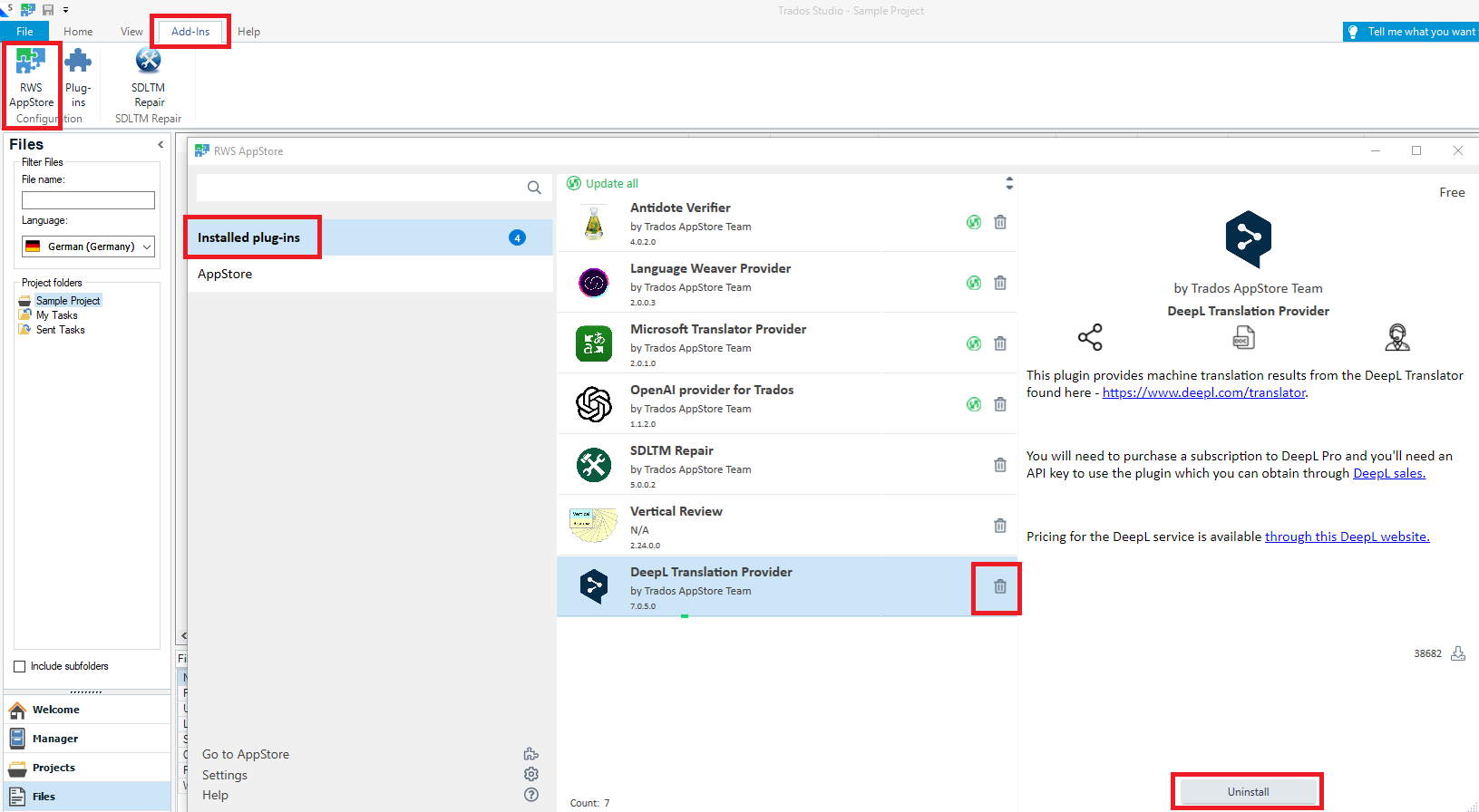The width and height of the screenshot is (1479, 812).
Task: Select the Sent Tasks folder
Action: (60, 330)
